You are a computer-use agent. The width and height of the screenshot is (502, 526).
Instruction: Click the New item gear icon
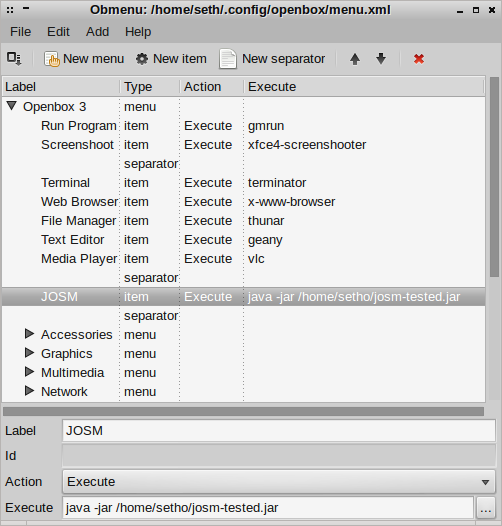(142, 59)
